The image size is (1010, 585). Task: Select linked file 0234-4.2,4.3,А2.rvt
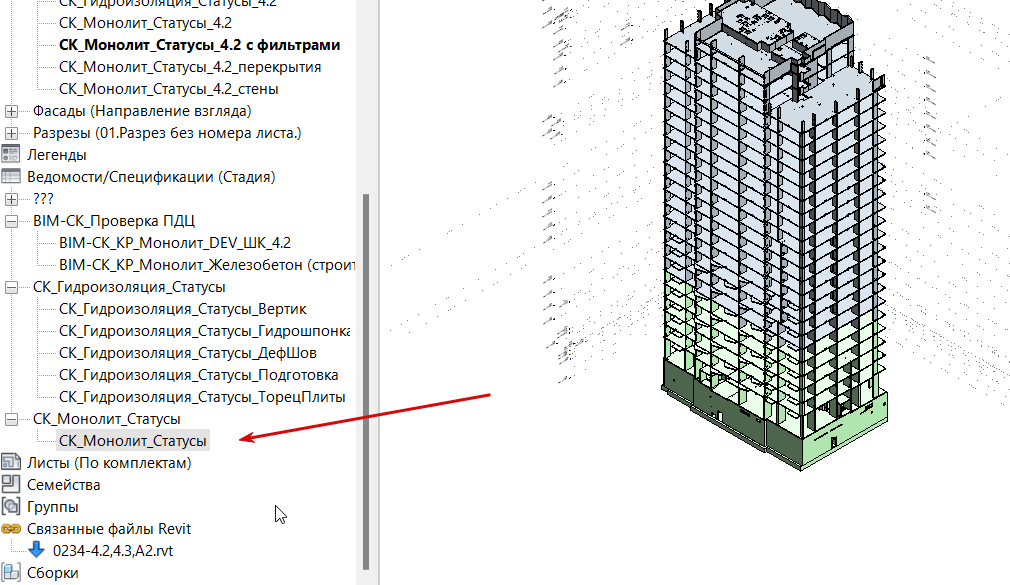(x=113, y=550)
